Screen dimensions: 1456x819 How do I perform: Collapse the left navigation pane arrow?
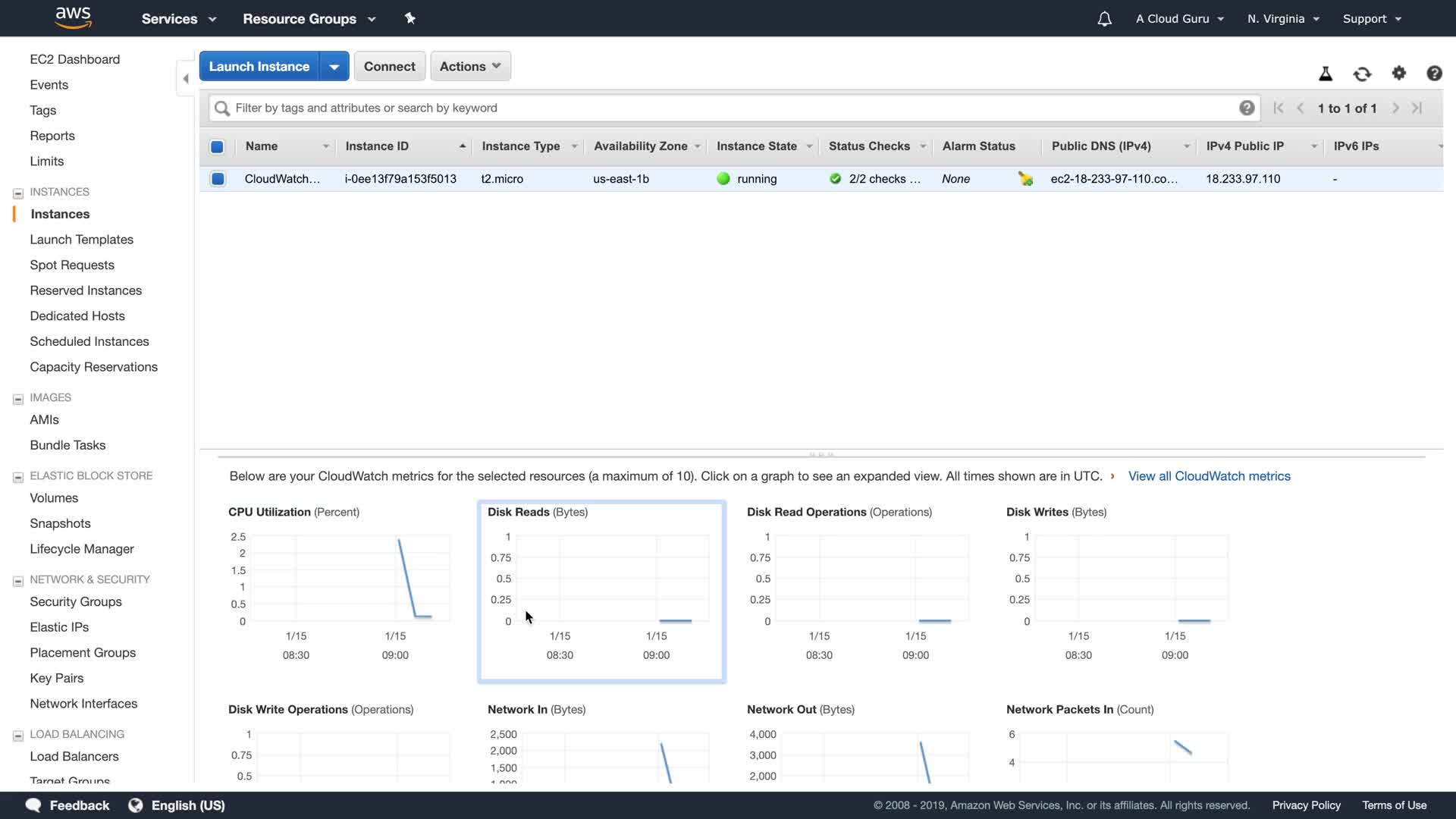tap(186, 78)
